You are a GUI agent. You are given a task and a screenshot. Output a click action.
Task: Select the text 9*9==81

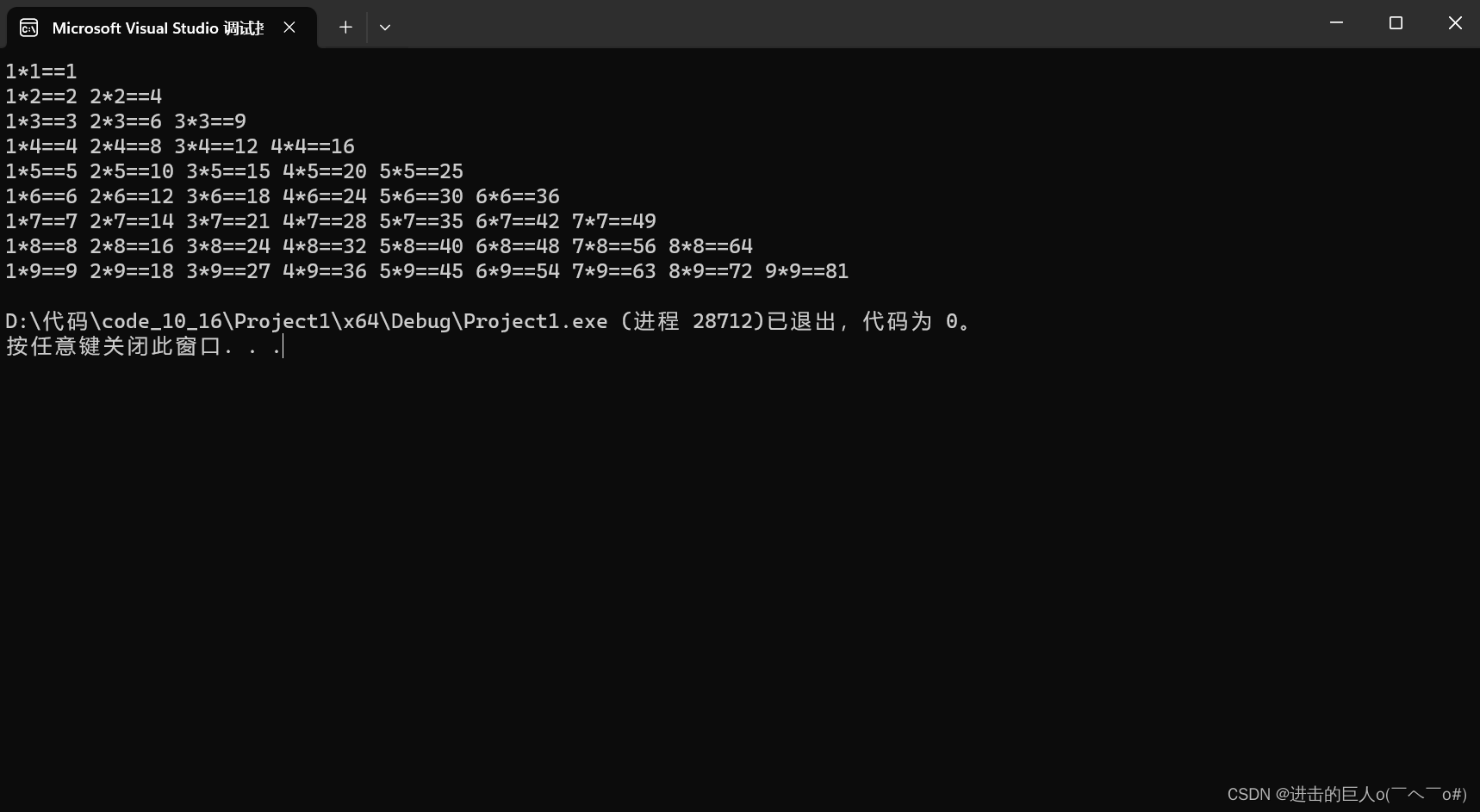(805, 270)
